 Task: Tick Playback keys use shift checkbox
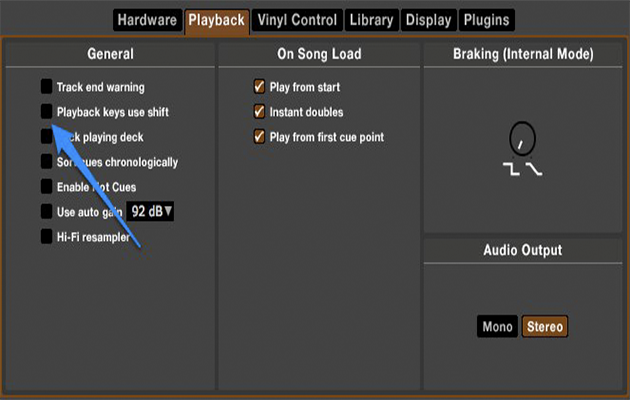[x=46, y=112]
